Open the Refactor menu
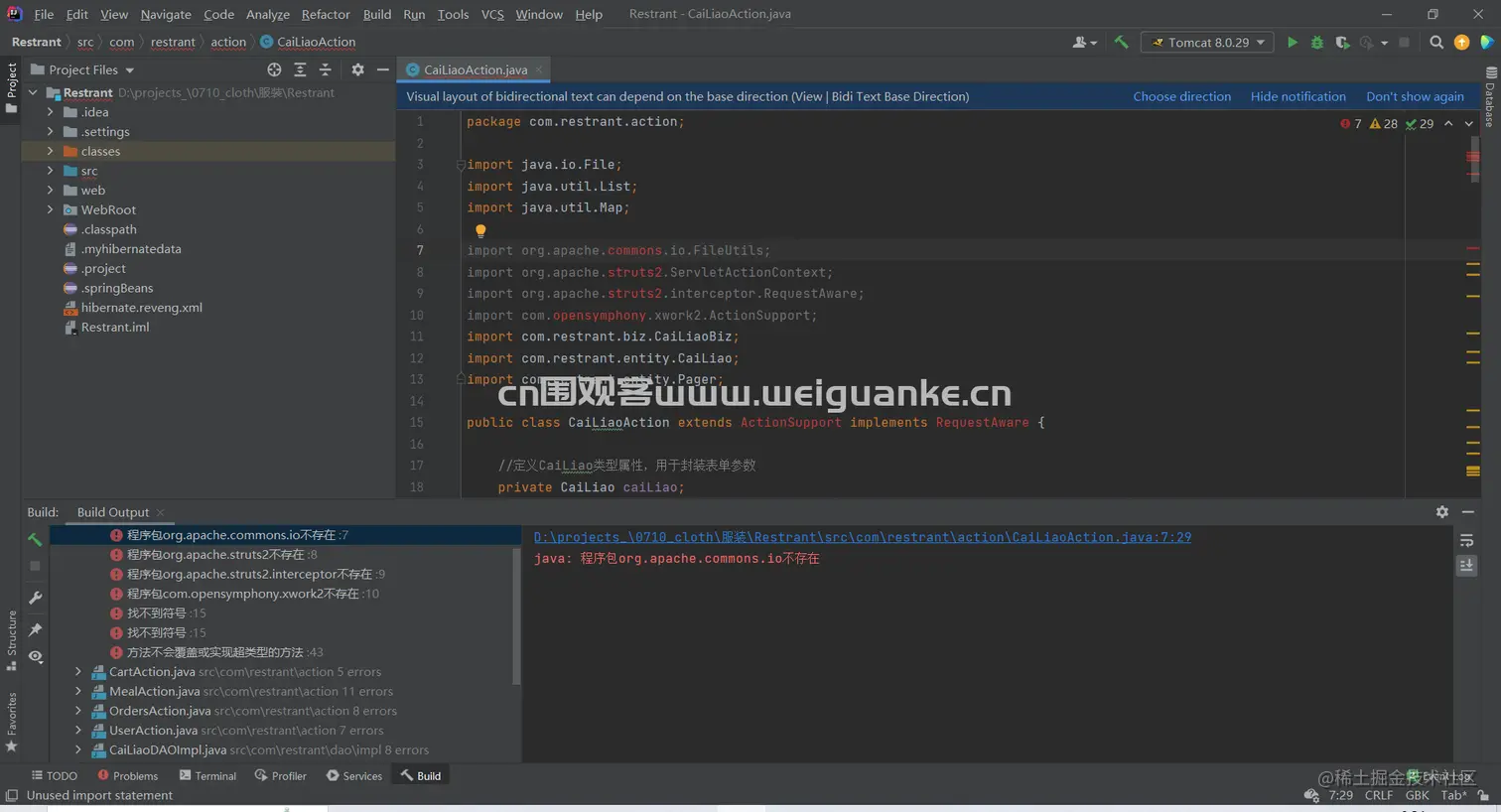Screen dimensions: 1501x812 pyautogui.click(x=326, y=14)
